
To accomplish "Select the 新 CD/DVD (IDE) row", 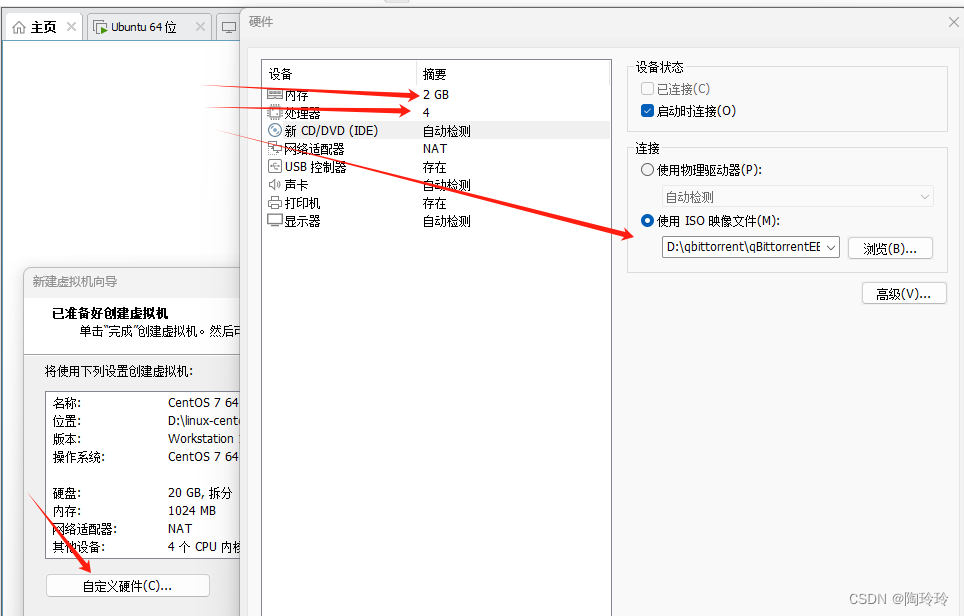I will click(x=436, y=130).
